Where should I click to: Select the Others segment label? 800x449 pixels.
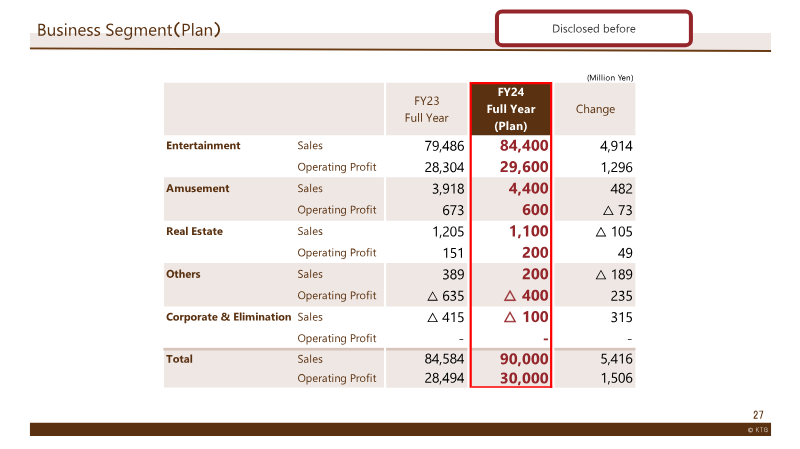coord(183,274)
